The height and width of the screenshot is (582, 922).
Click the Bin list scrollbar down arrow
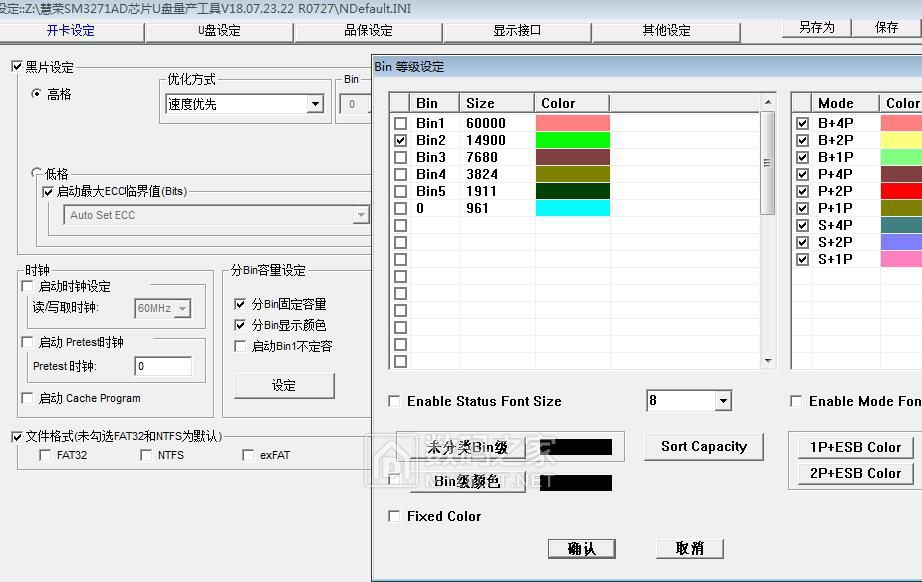pyautogui.click(x=768, y=361)
